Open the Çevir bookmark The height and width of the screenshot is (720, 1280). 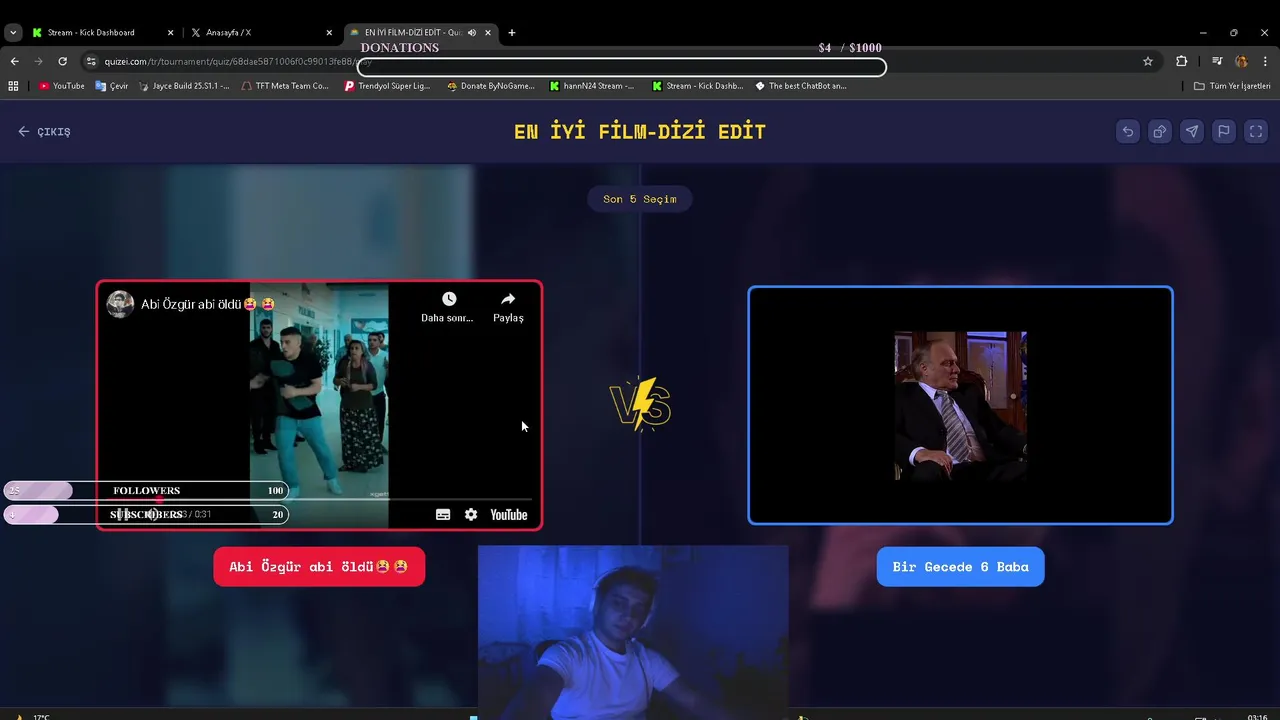112,86
